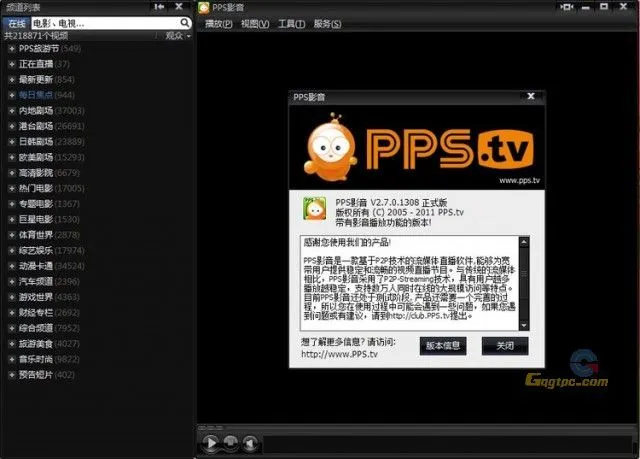Screen dimensions: 640x459
Task: Click the down arrow of the description scrollbar
Action: coord(524,325)
